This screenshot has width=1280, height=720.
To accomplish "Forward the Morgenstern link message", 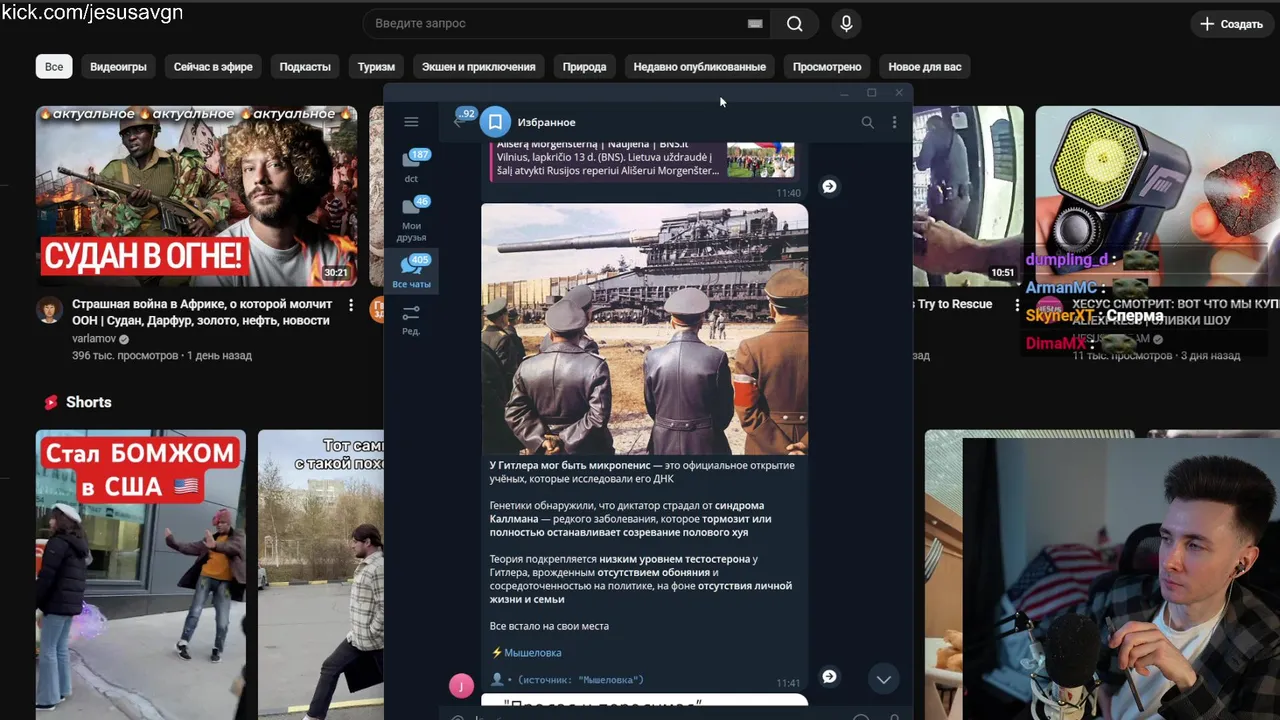I will coord(829,187).
